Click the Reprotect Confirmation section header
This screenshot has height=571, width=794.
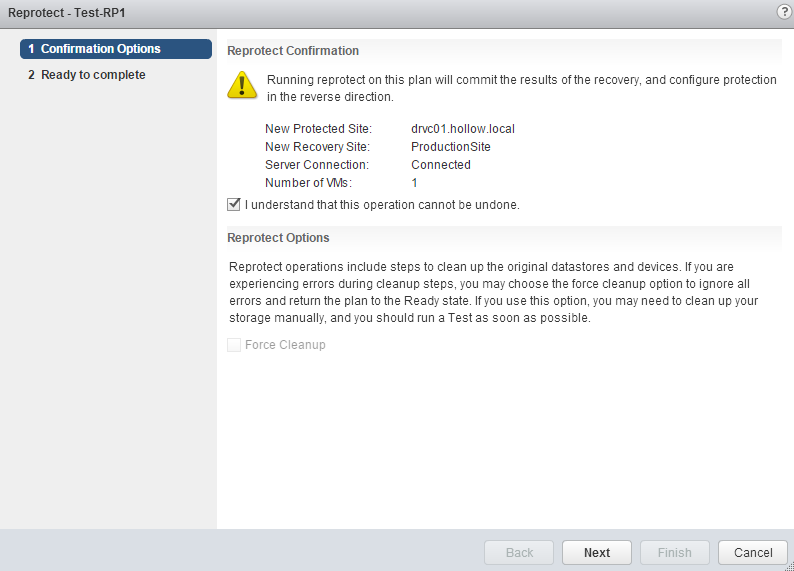click(x=293, y=51)
